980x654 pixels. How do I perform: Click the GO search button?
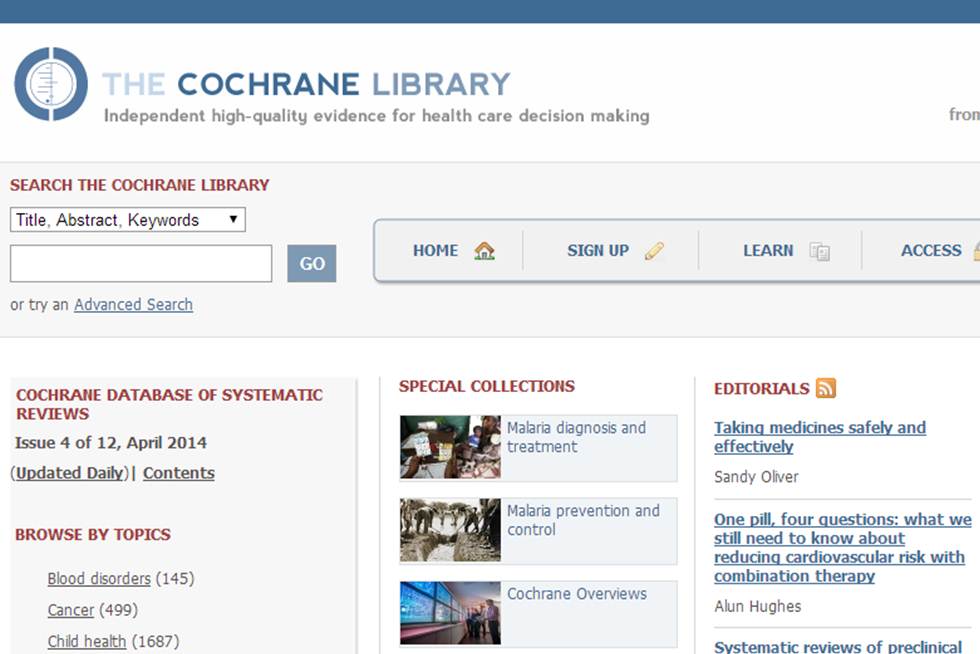click(312, 263)
